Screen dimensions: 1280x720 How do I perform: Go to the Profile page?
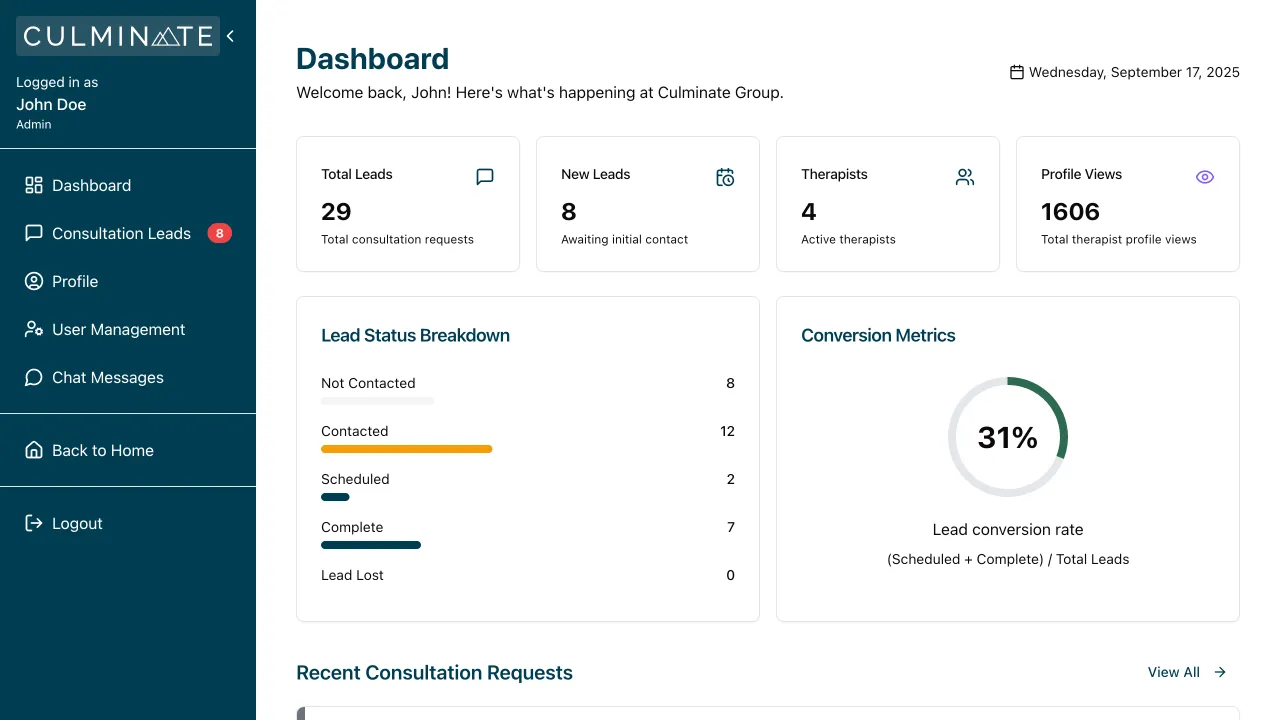point(75,281)
